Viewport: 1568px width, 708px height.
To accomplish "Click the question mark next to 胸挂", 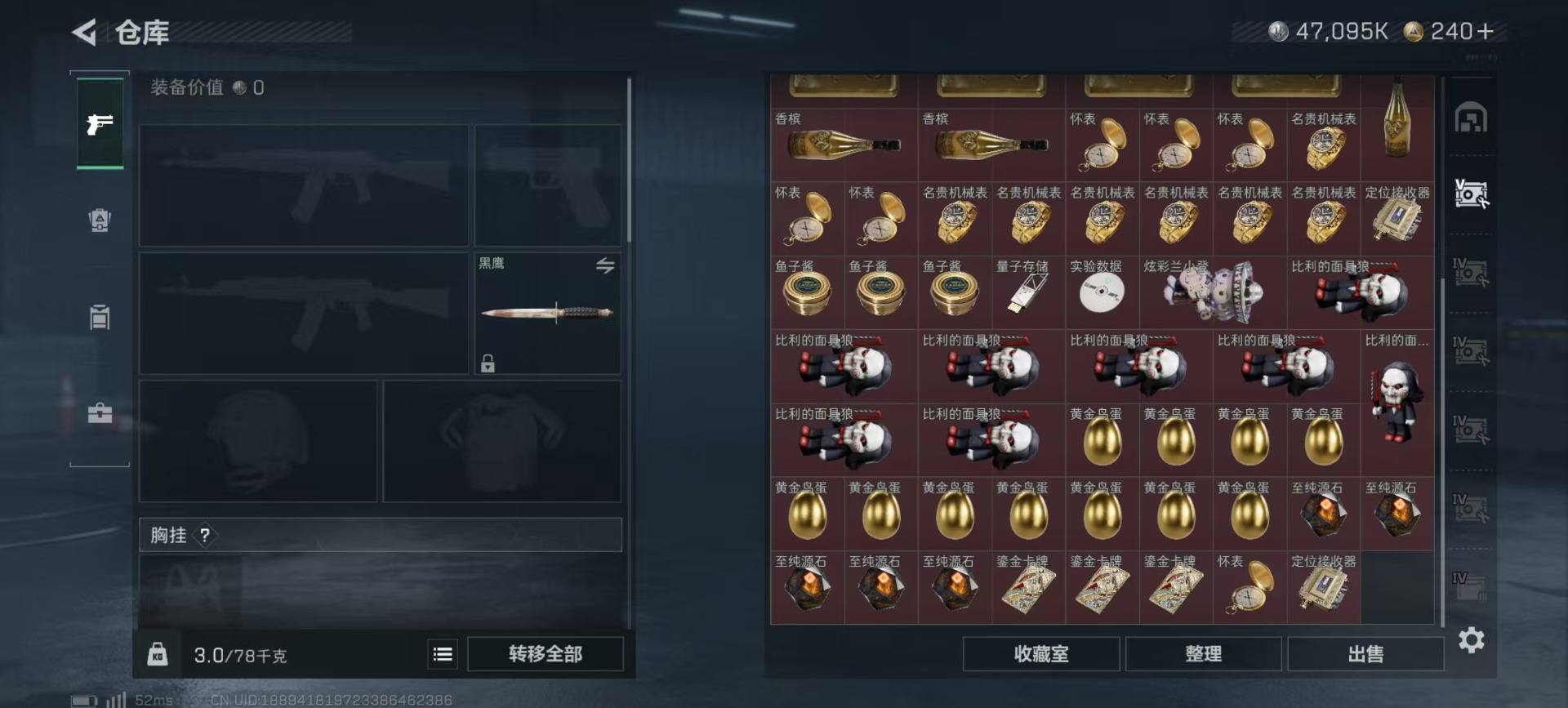I will coord(205,536).
